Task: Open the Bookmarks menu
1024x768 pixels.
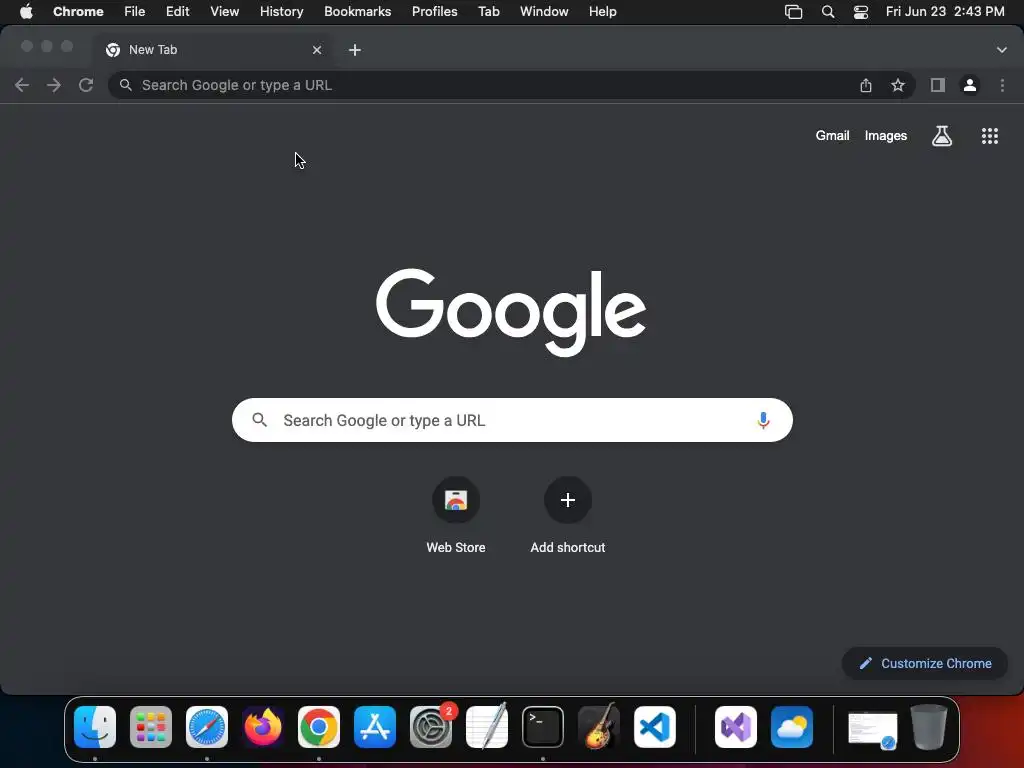Action: pyautogui.click(x=358, y=11)
